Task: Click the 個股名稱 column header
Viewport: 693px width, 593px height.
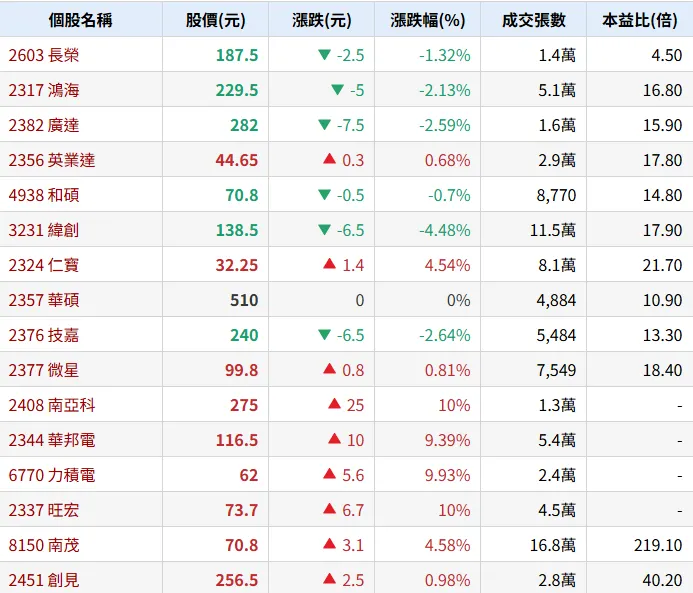Action: coord(80,20)
